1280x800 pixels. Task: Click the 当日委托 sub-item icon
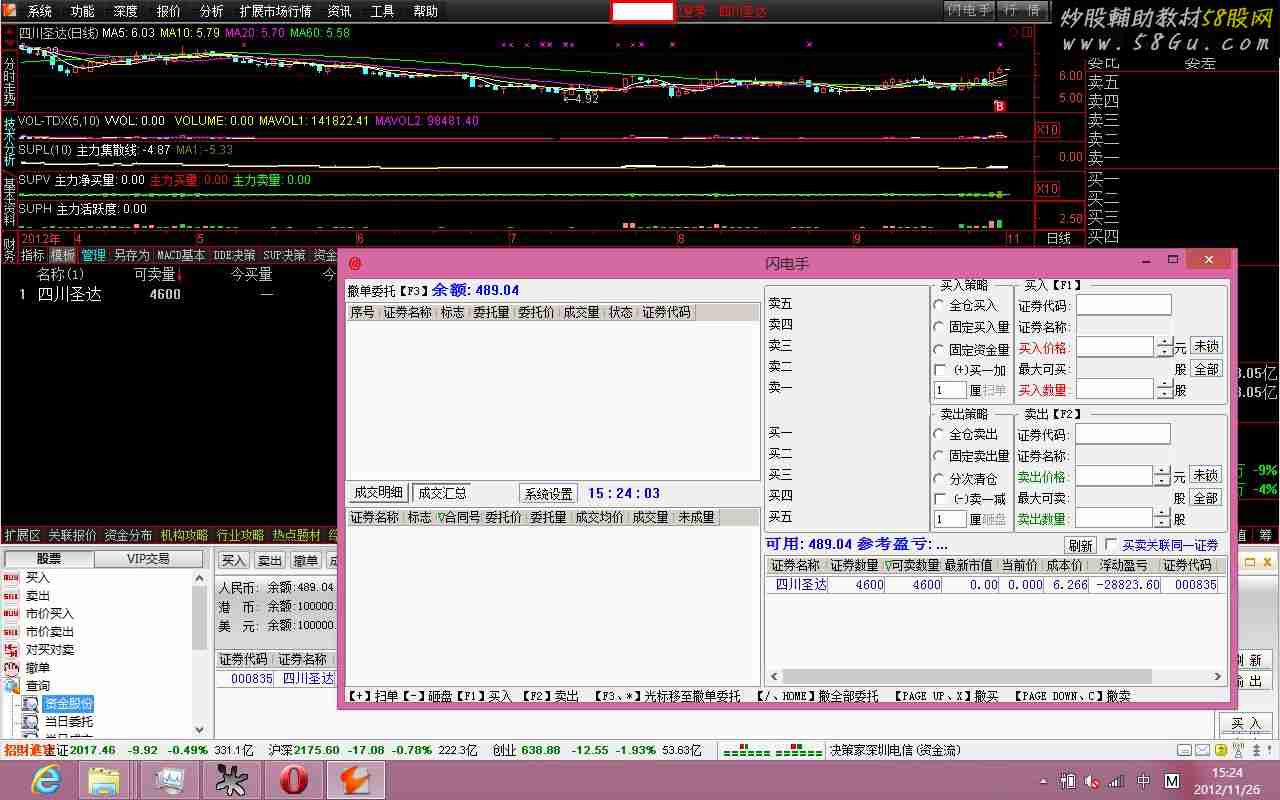pyautogui.click(x=31, y=722)
